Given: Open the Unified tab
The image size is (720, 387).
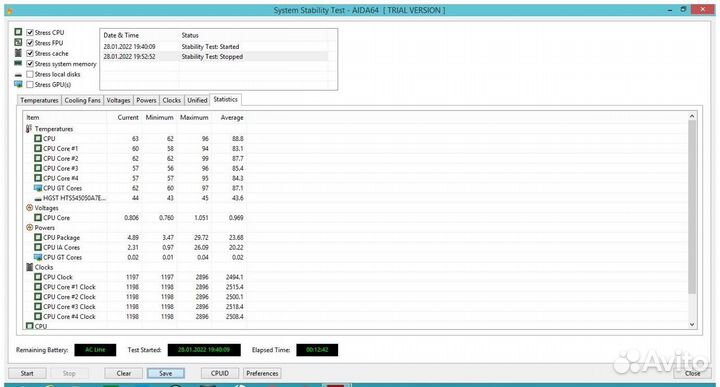Looking at the screenshot, I should (197, 100).
